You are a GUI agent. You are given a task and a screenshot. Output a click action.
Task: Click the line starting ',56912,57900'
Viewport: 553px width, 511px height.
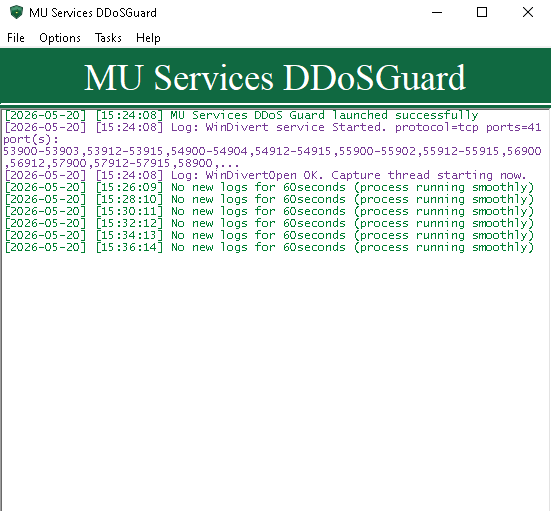coord(122,163)
